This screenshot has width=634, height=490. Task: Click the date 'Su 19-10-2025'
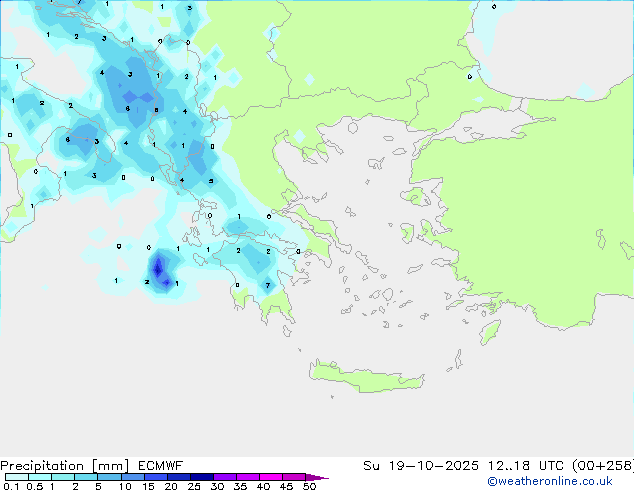pyautogui.click(x=421, y=466)
